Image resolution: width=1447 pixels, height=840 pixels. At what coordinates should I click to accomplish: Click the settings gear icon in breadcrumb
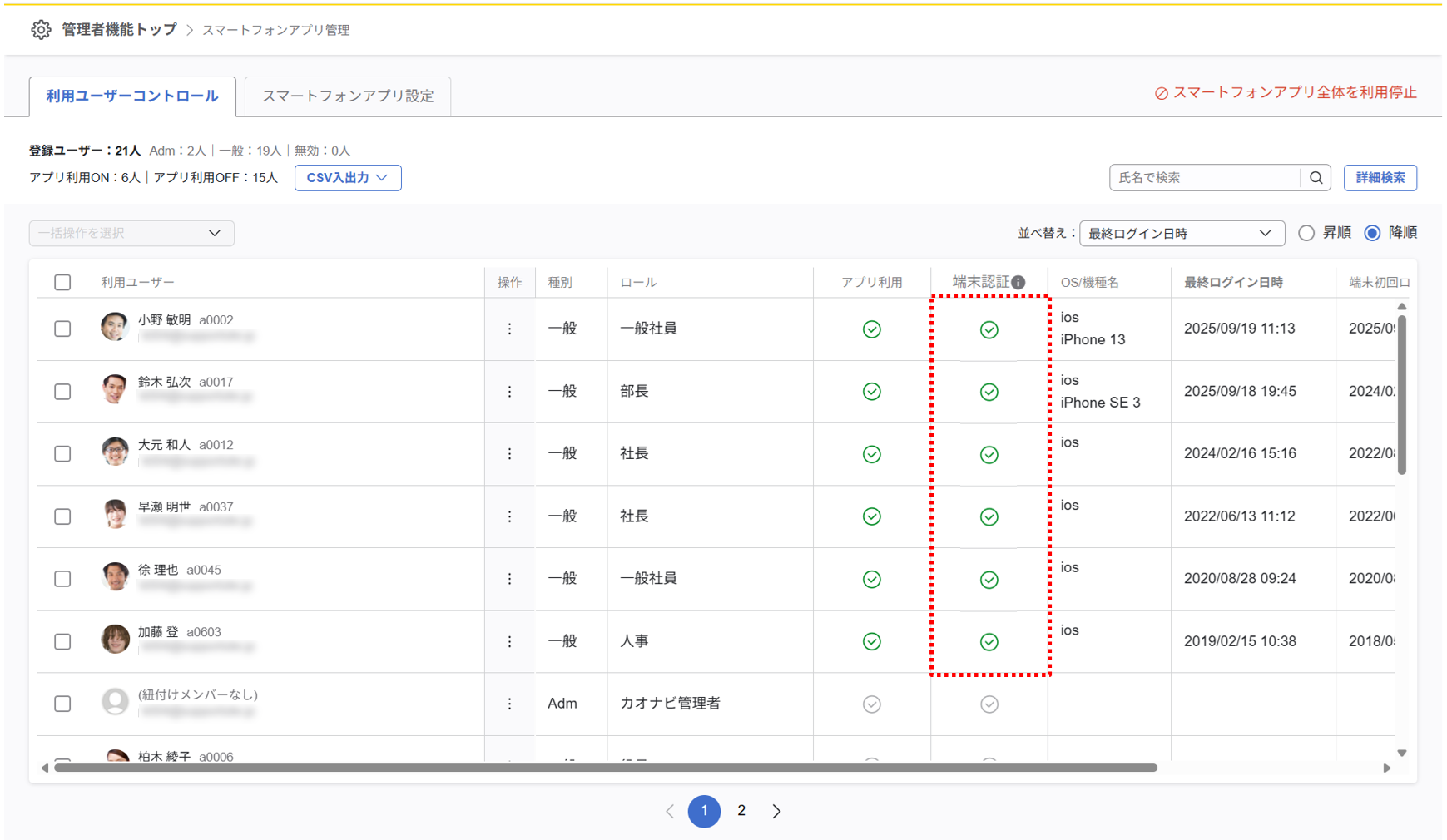point(40,30)
